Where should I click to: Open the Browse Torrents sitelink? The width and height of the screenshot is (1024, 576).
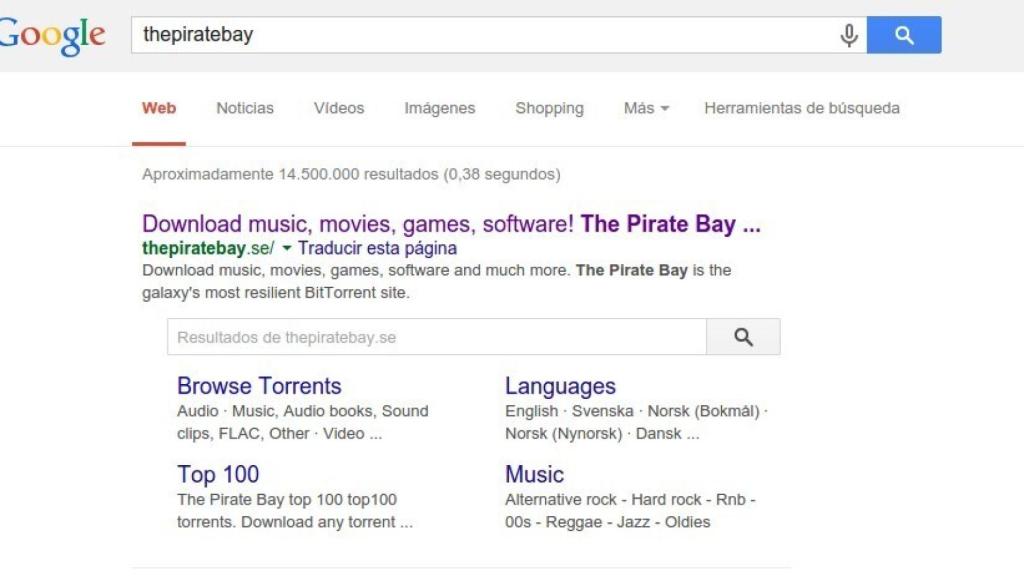tap(259, 386)
